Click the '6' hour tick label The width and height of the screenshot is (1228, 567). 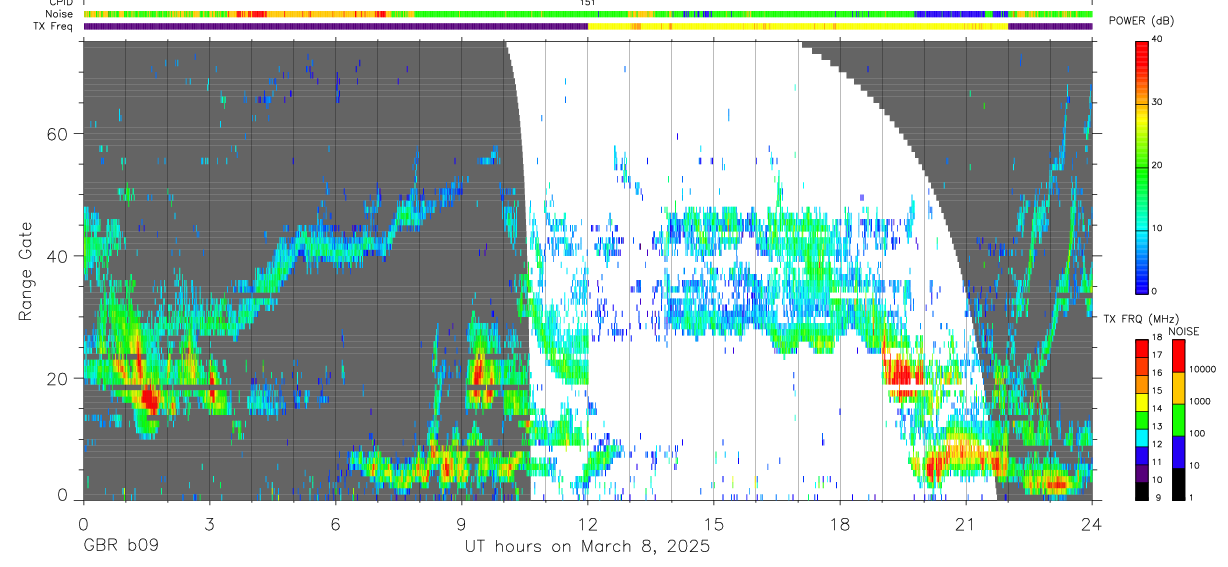(x=335, y=523)
